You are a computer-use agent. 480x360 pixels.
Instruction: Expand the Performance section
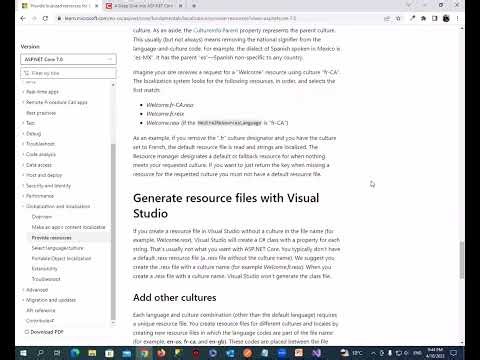40,196
